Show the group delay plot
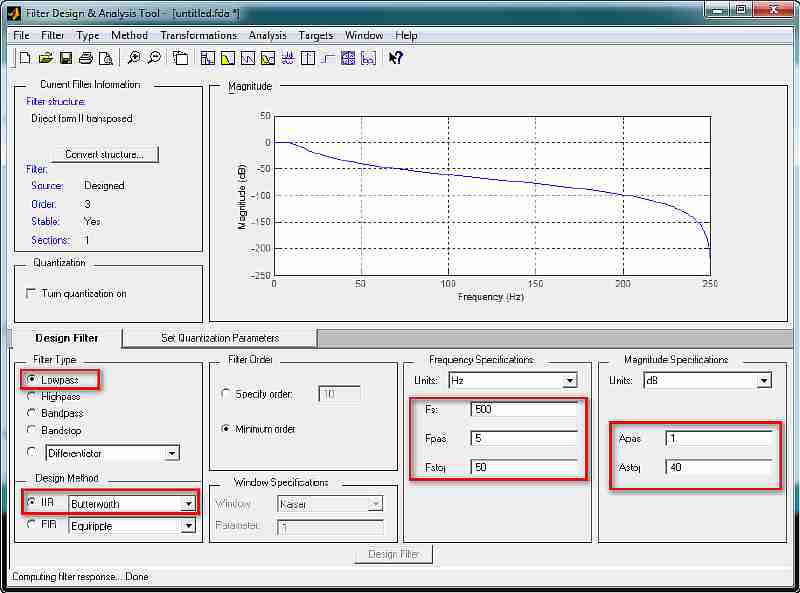 [x=288, y=58]
